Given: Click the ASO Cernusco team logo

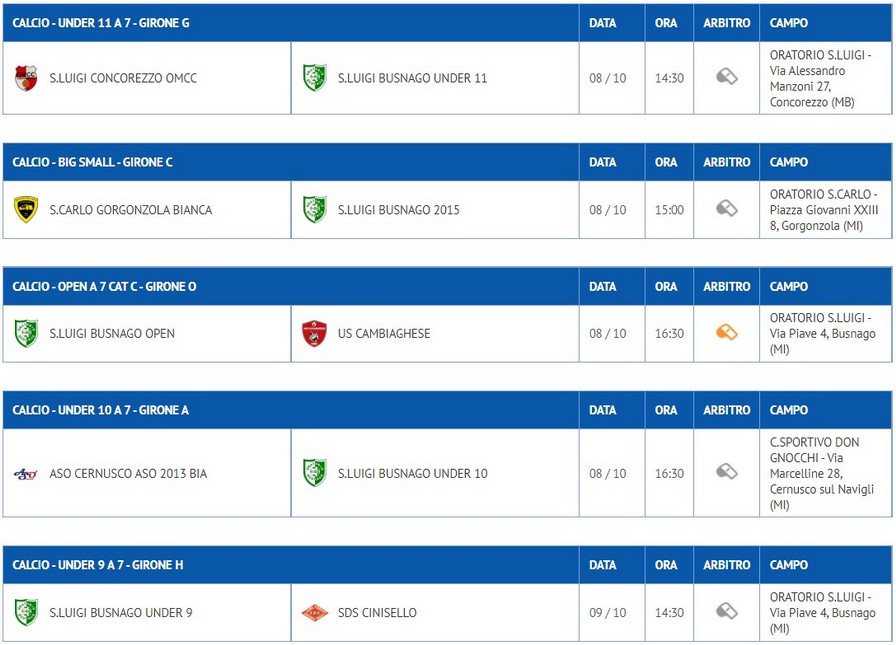Looking at the screenshot, I should 26,474.
